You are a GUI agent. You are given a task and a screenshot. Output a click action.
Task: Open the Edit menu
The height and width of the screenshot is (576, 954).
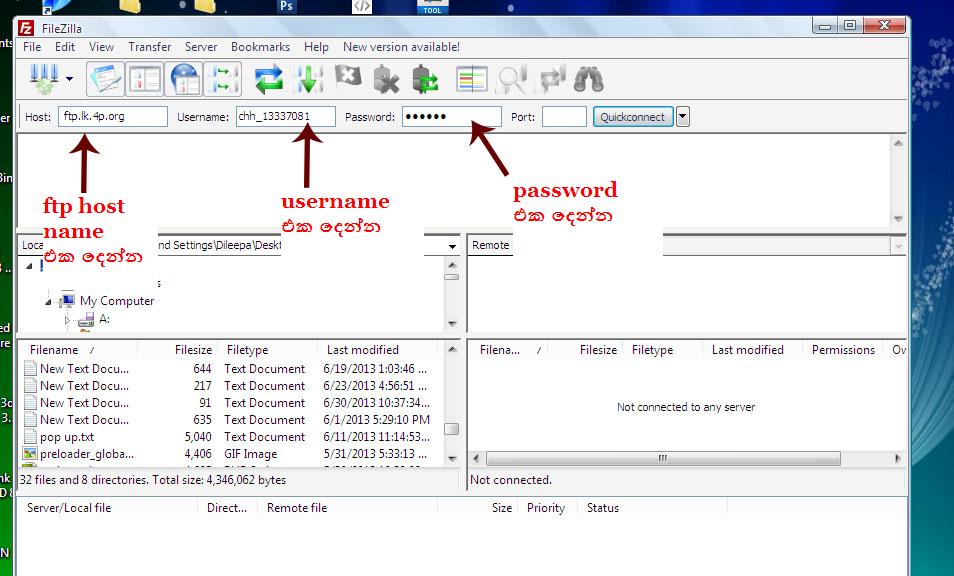pos(64,47)
